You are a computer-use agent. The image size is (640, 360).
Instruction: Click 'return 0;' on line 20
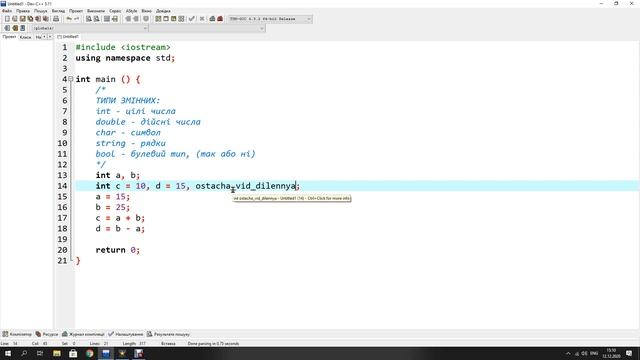[118, 250]
